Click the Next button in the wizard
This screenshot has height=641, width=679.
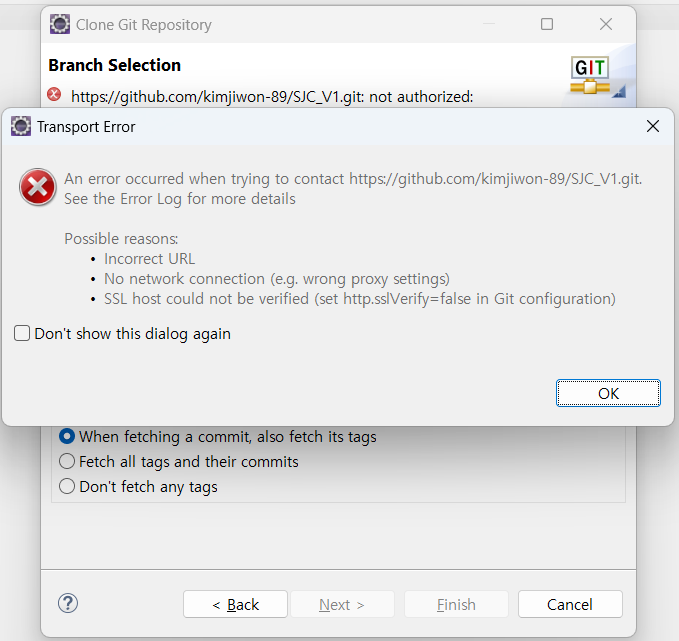(x=342, y=604)
